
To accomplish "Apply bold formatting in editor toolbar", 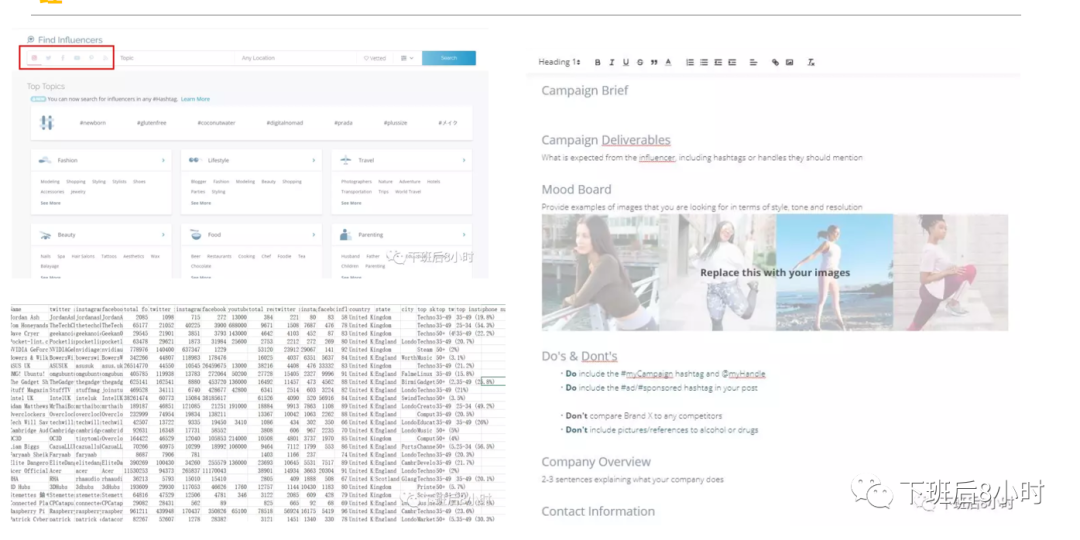I will click(598, 62).
